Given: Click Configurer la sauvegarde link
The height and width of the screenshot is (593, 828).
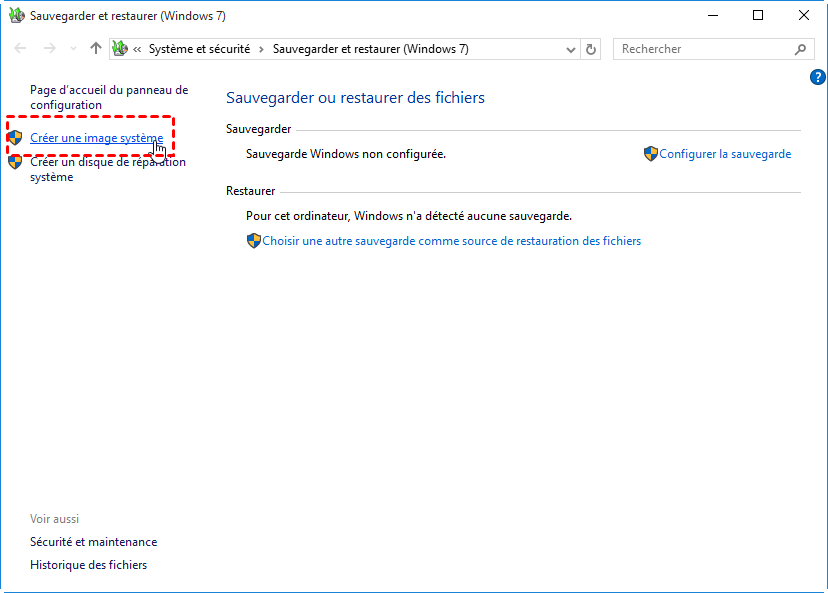Looking at the screenshot, I should pyautogui.click(x=725, y=154).
